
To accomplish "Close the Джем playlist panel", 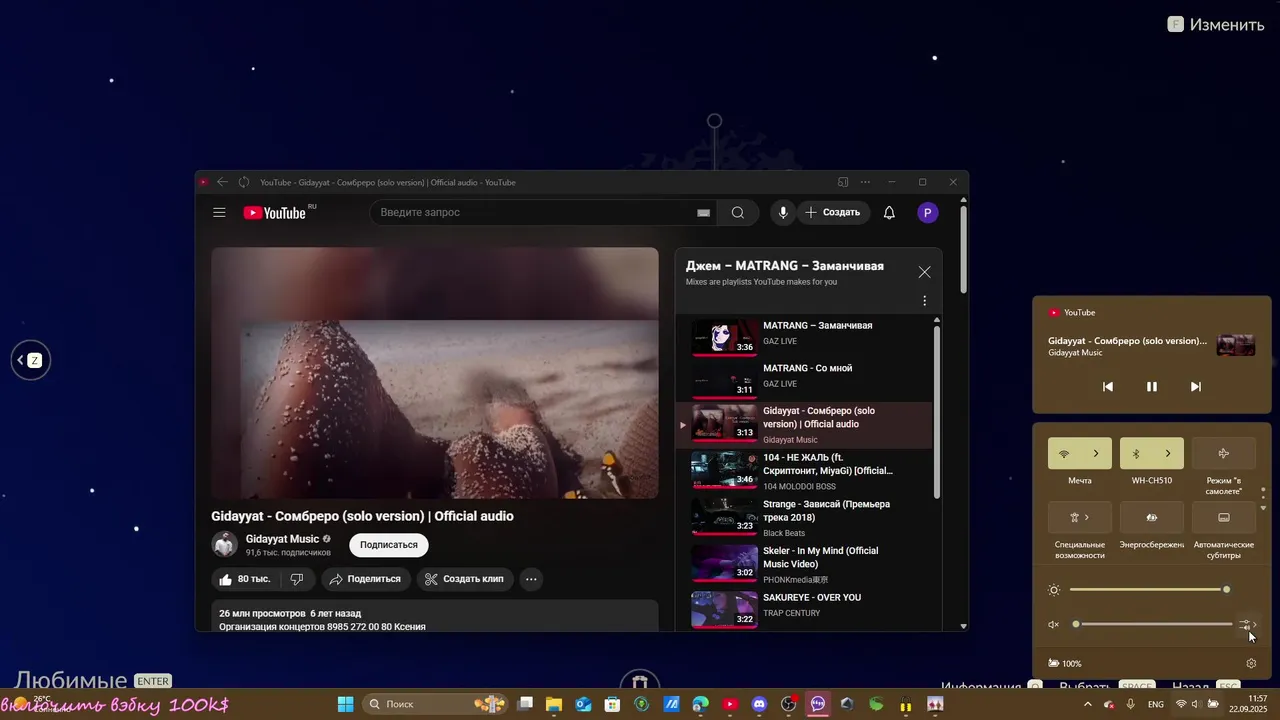I will click(x=924, y=272).
